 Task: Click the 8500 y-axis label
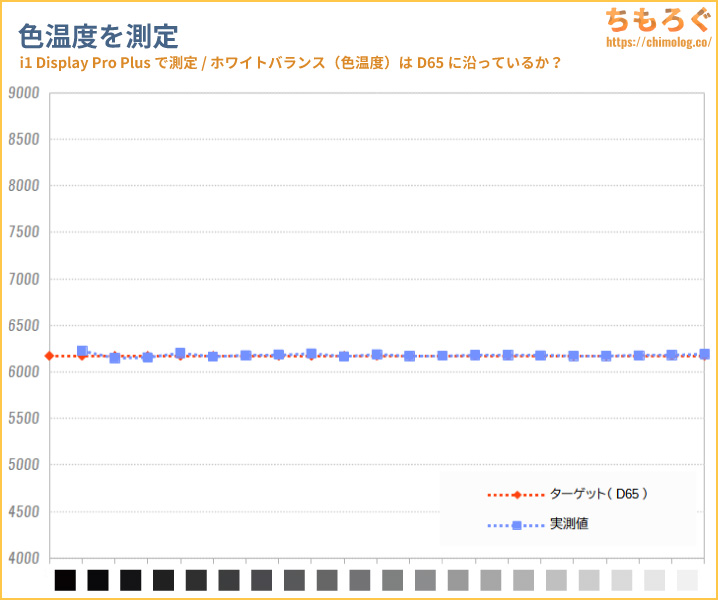tap(24, 139)
